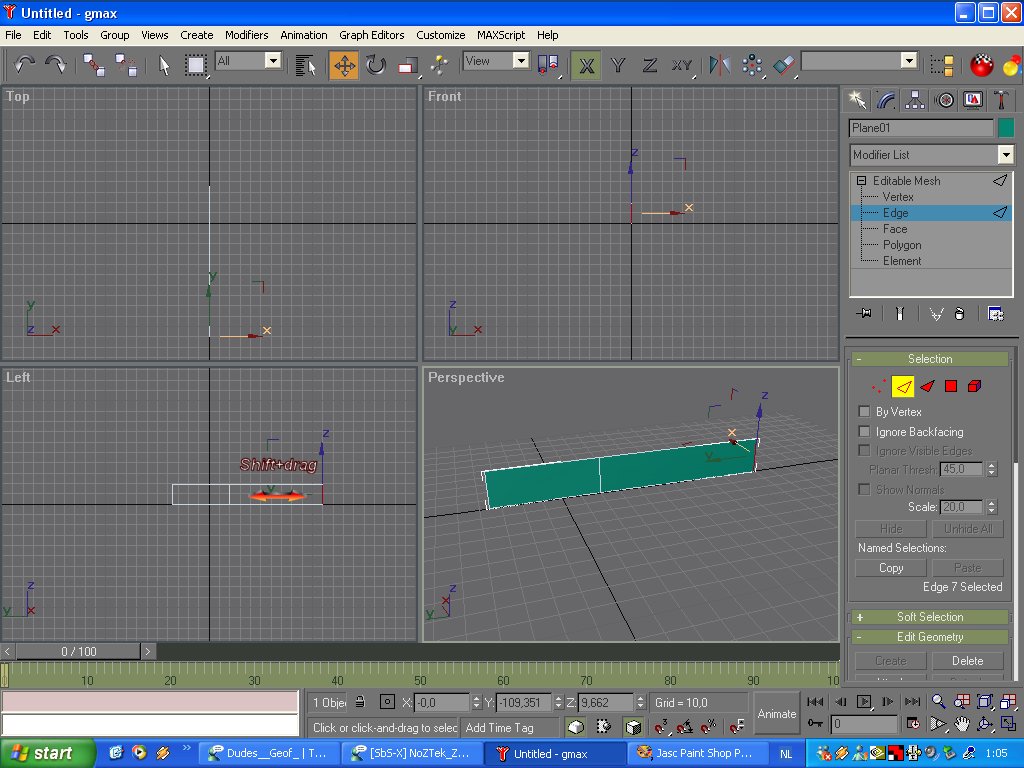Viewport: 1024px width, 768px height.
Task: Click the Mirror Selected Objects icon
Action: [x=720, y=65]
